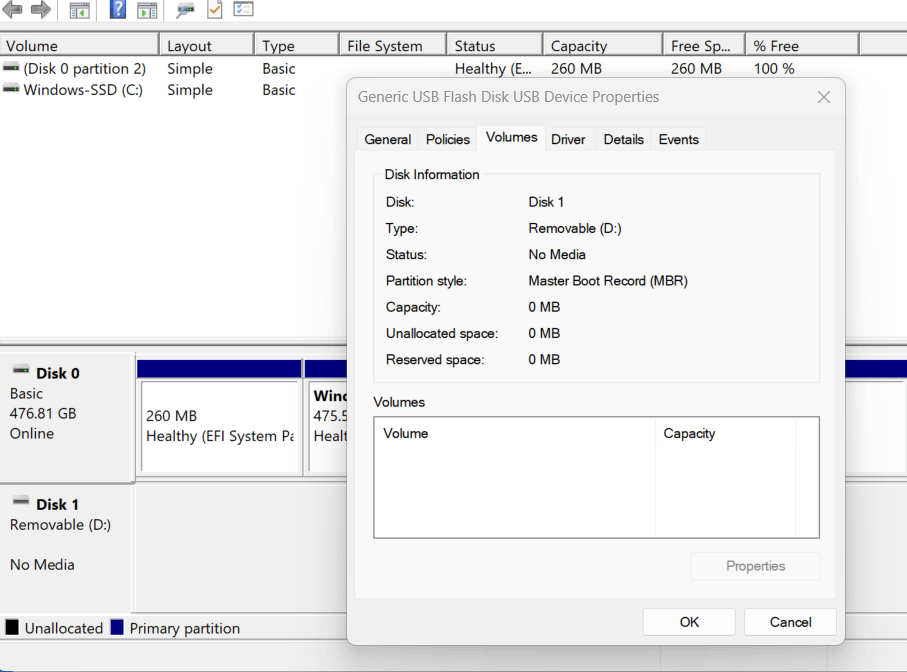The height and width of the screenshot is (672, 907).
Task: Select the 260 MB EFI System partition block
Action: [x=220, y=426]
